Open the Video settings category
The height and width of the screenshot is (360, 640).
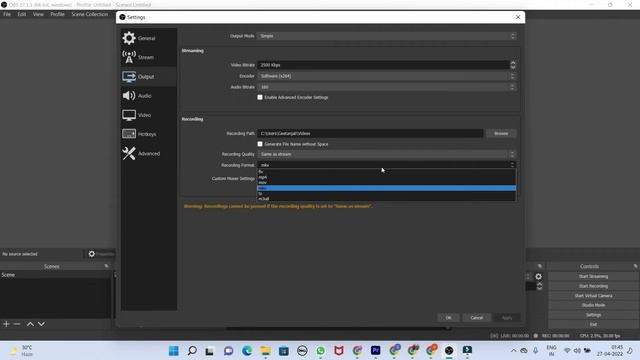coord(149,115)
